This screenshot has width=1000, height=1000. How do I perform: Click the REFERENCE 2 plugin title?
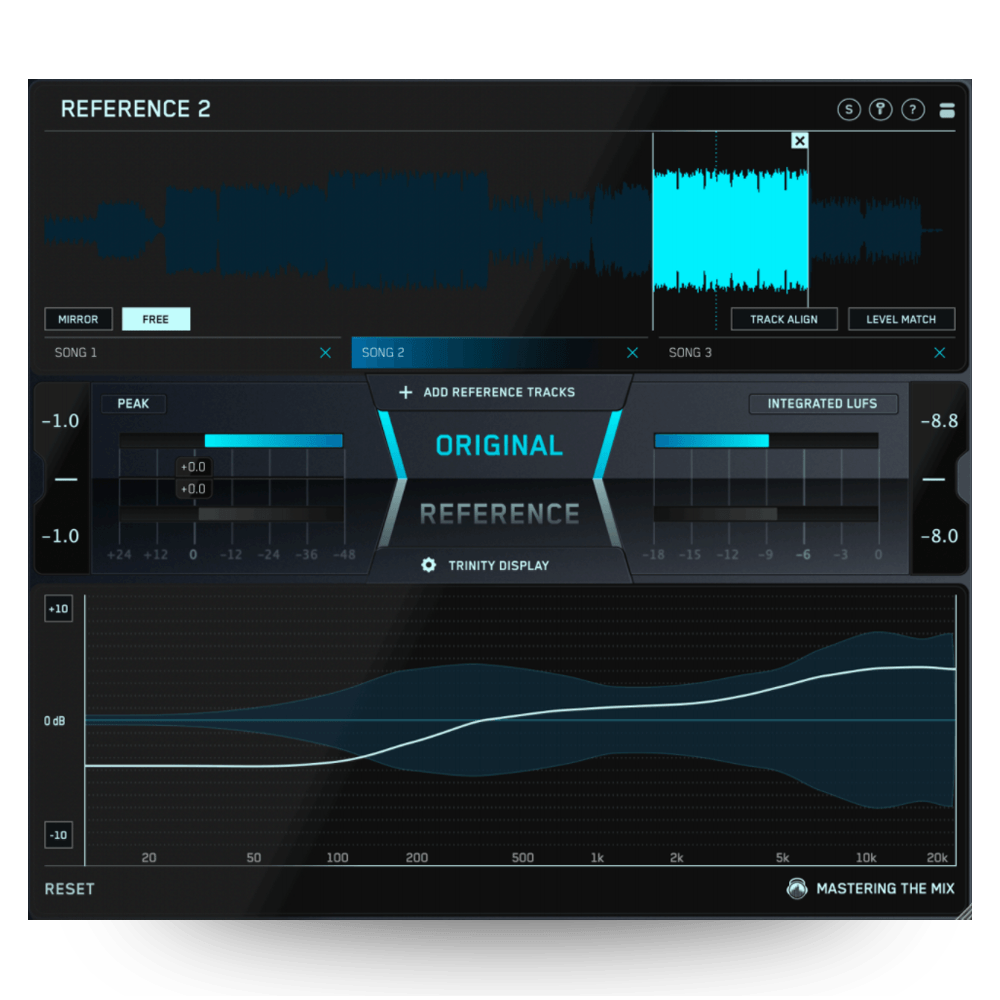pos(135,109)
